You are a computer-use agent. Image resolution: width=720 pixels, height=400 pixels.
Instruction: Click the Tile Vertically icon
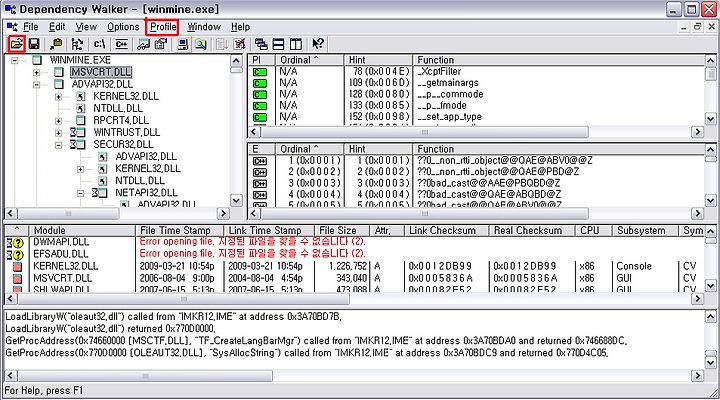296,44
